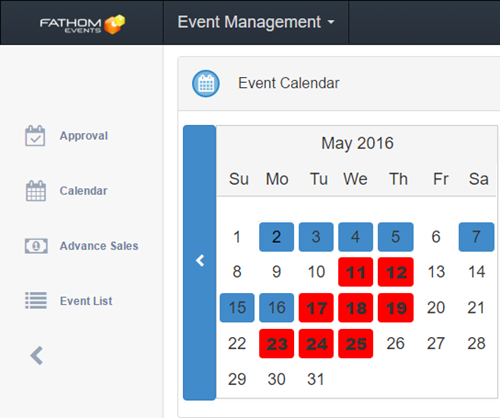
Task: Select May 14 on the calendar
Action: (x=476, y=272)
